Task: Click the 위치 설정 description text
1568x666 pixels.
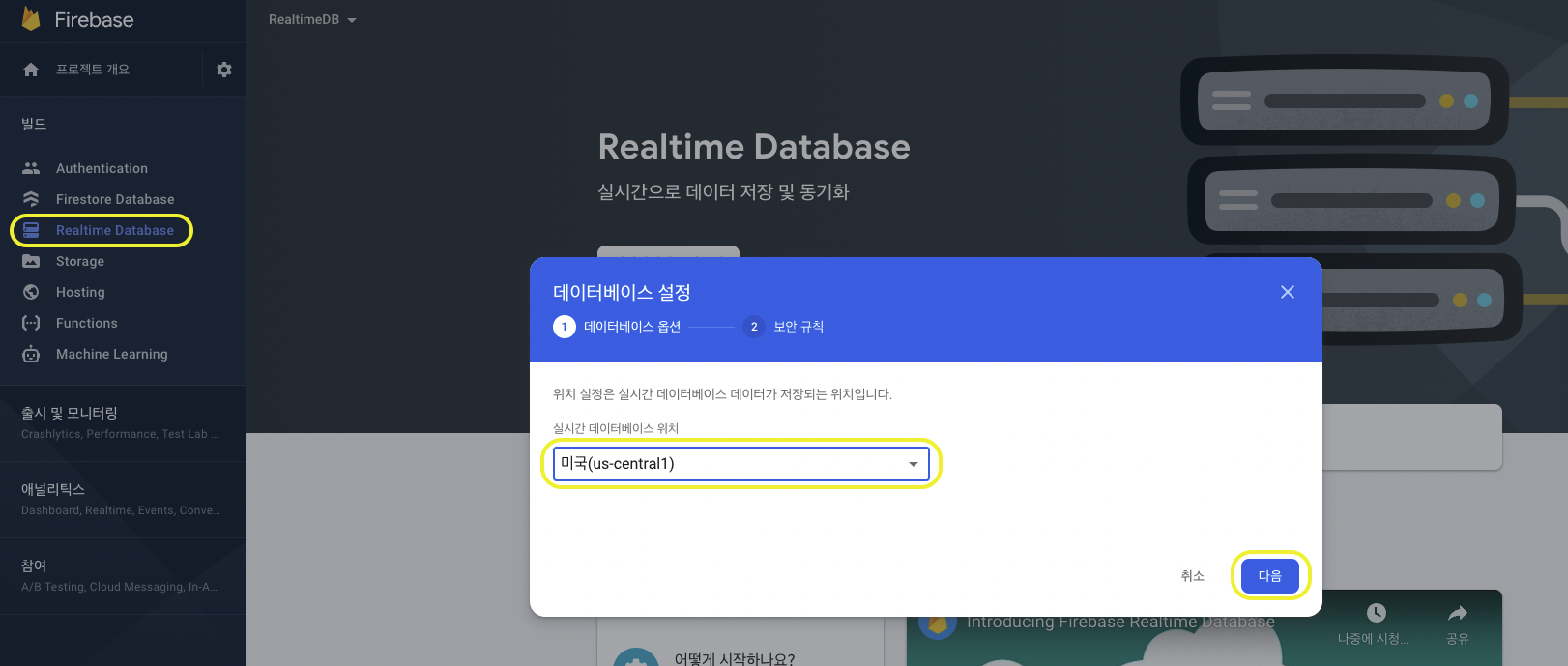Action: pos(722,394)
